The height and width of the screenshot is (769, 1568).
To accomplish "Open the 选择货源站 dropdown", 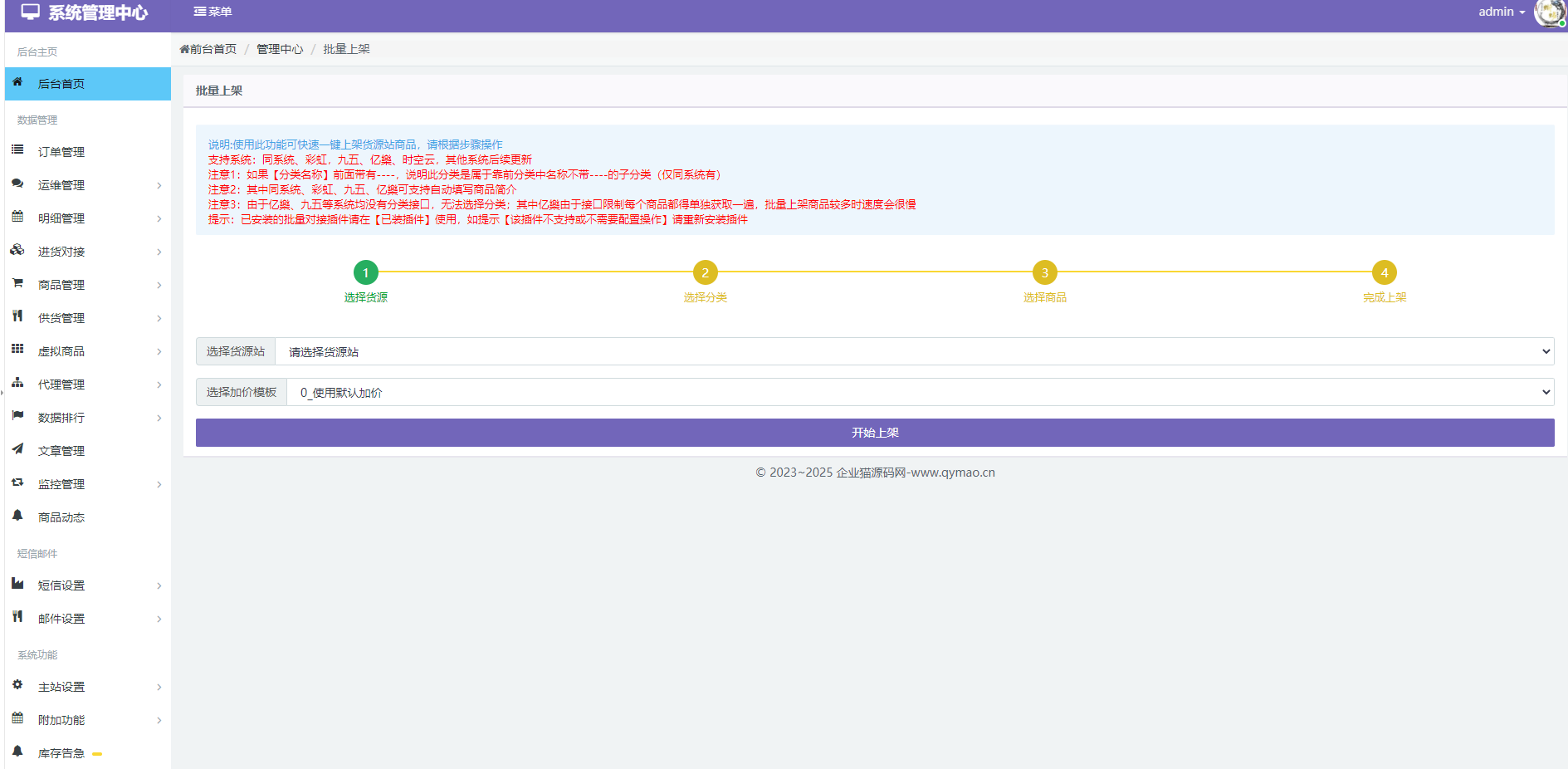I will (913, 351).
